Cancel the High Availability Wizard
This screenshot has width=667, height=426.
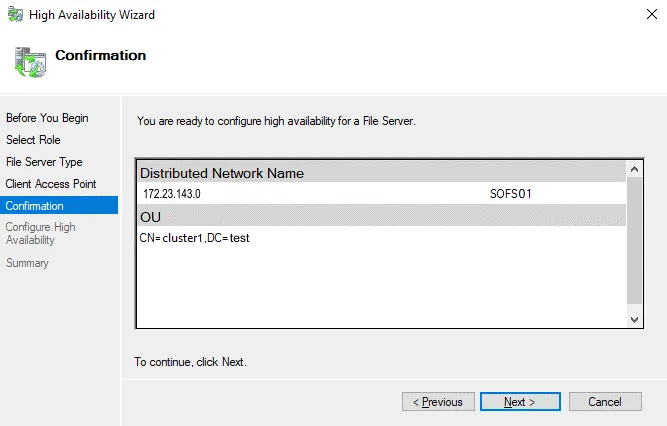point(605,402)
